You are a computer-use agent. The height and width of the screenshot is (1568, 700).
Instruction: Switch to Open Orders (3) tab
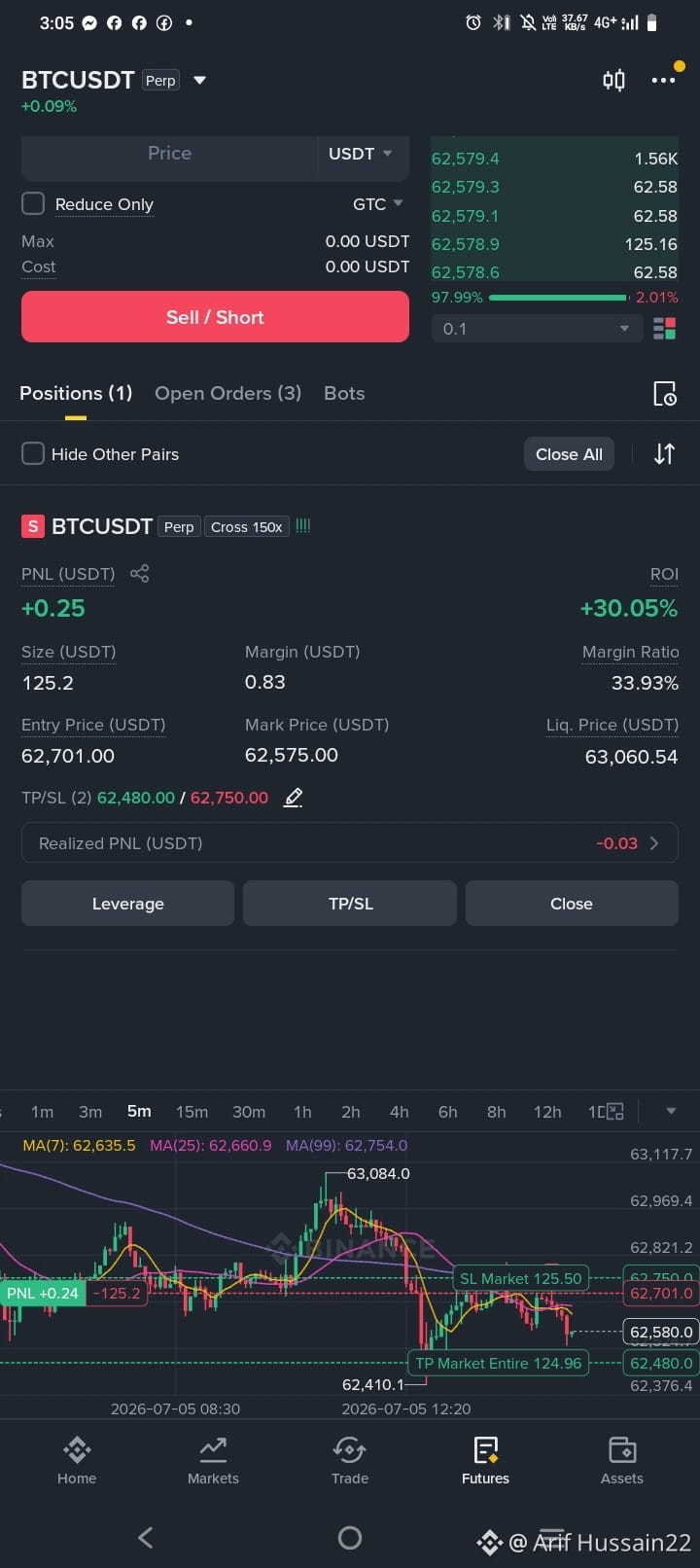pyautogui.click(x=227, y=393)
